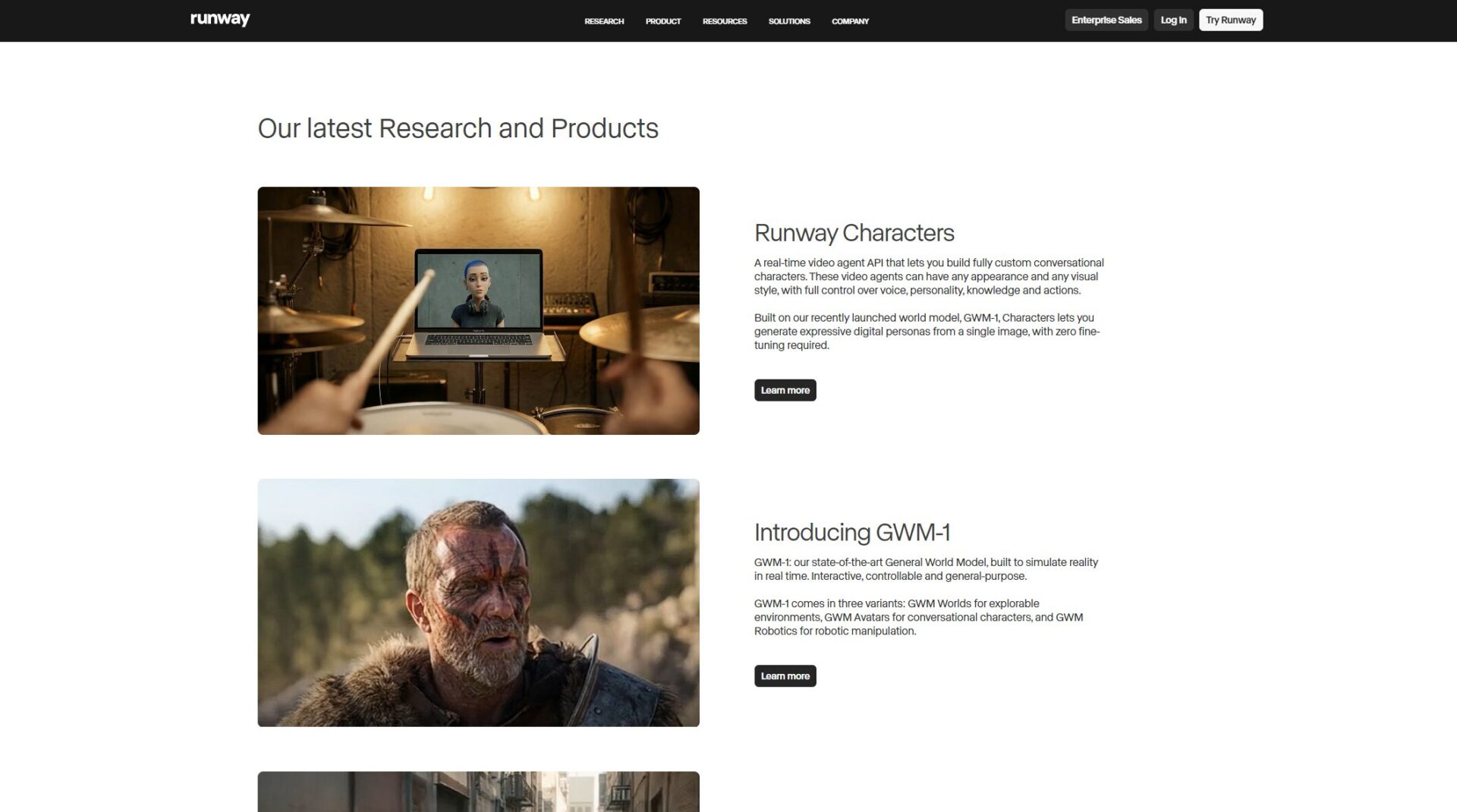The width and height of the screenshot is (1457, 812).
Task: Click the runway logo in header
Action: pos(220,20)
